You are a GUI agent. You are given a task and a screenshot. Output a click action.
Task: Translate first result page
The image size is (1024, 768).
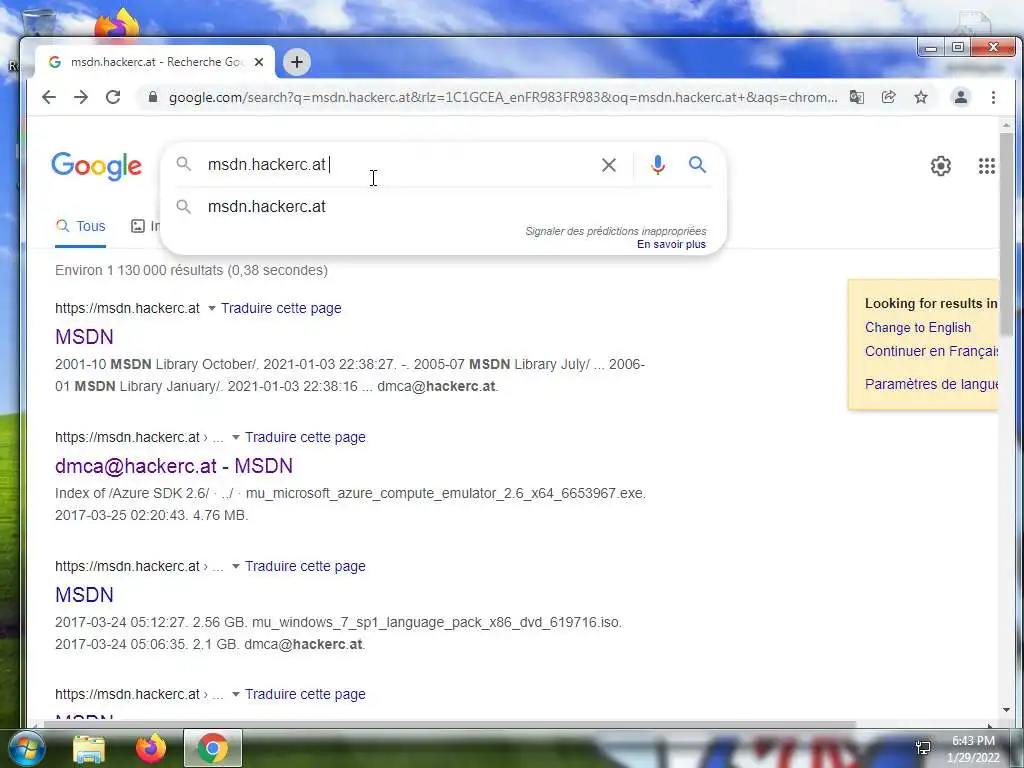coord(281,308)
